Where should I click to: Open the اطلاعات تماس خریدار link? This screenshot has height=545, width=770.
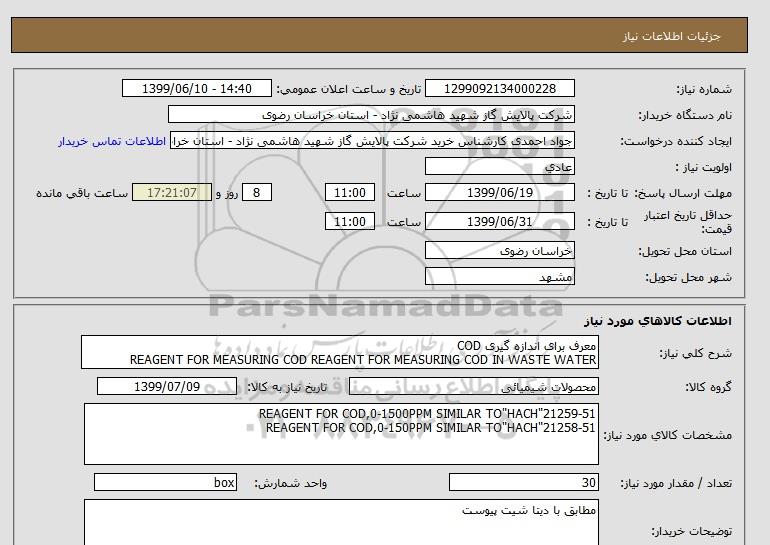pyautogui.click(x=112, y=141)
